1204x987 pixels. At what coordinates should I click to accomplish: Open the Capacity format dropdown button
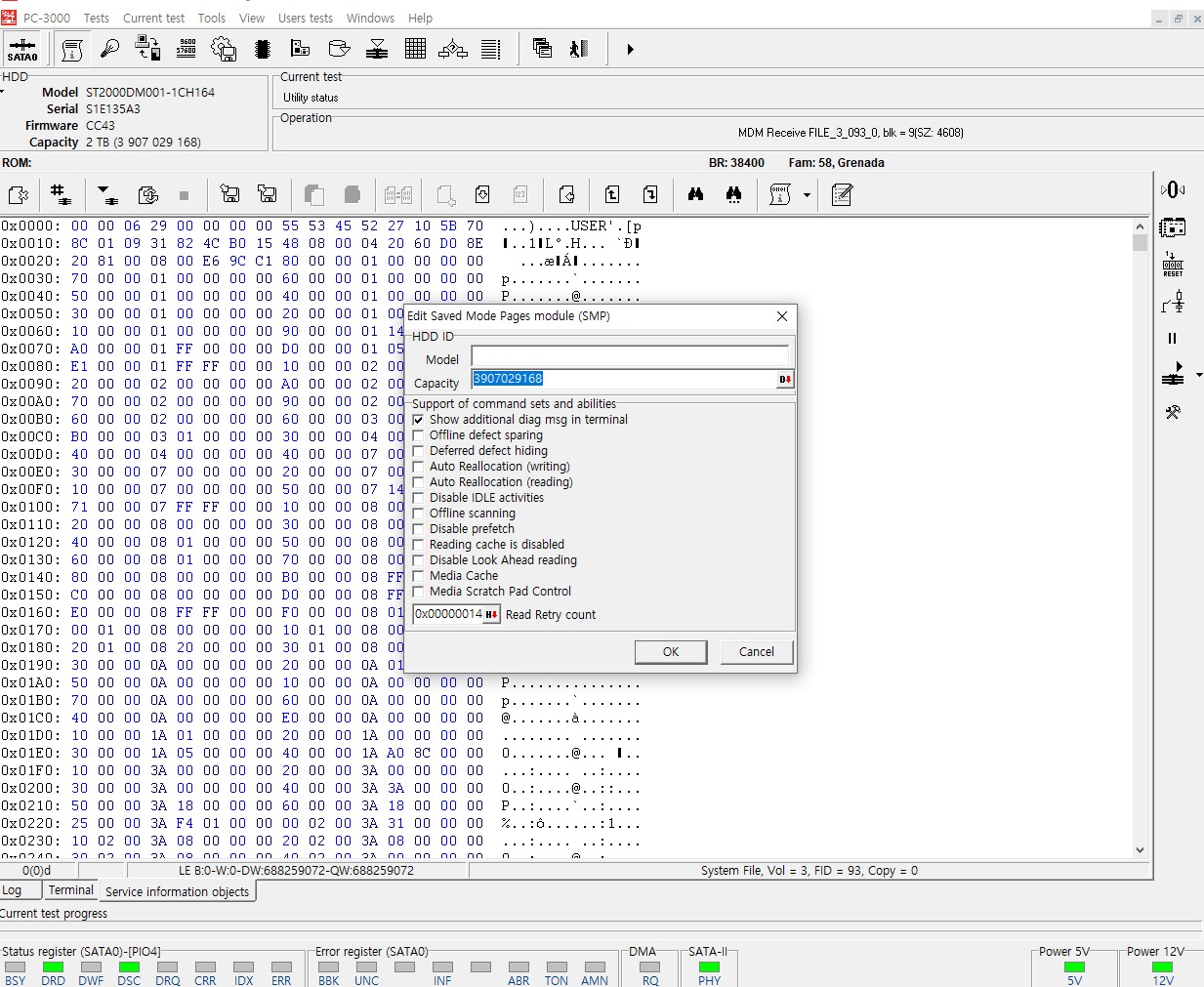coord(785,379)
